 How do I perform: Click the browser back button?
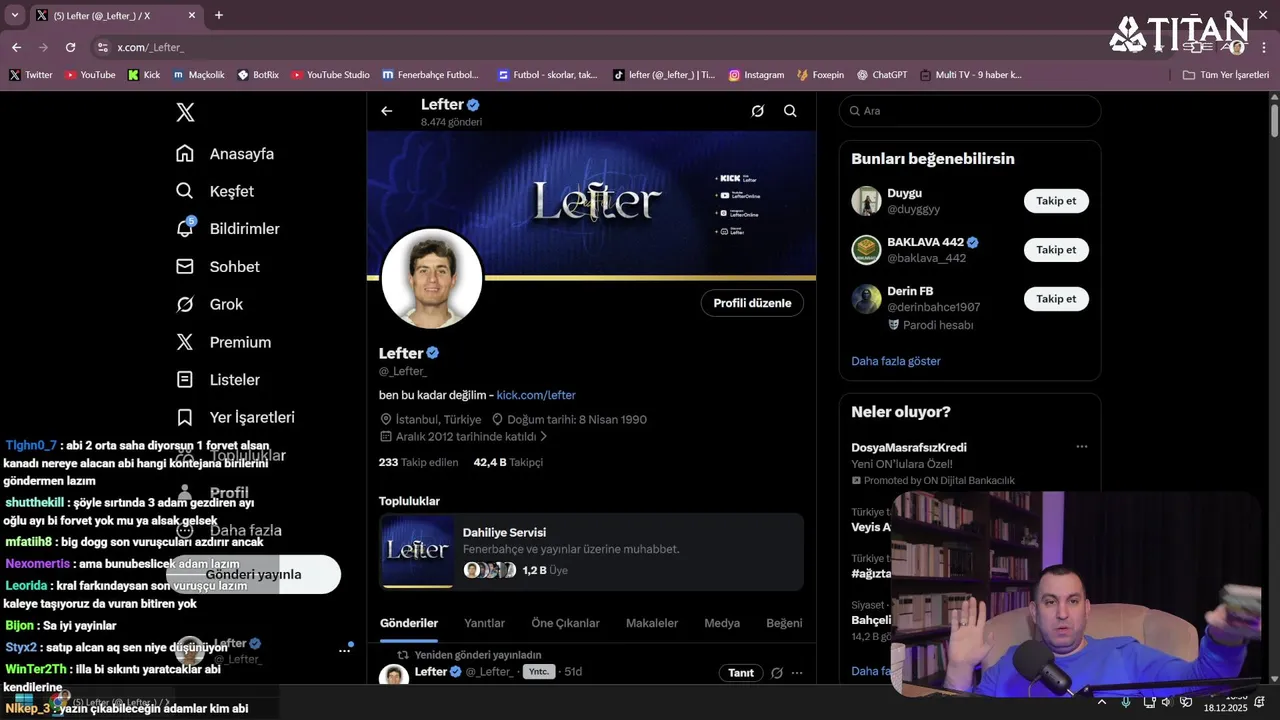16,47
